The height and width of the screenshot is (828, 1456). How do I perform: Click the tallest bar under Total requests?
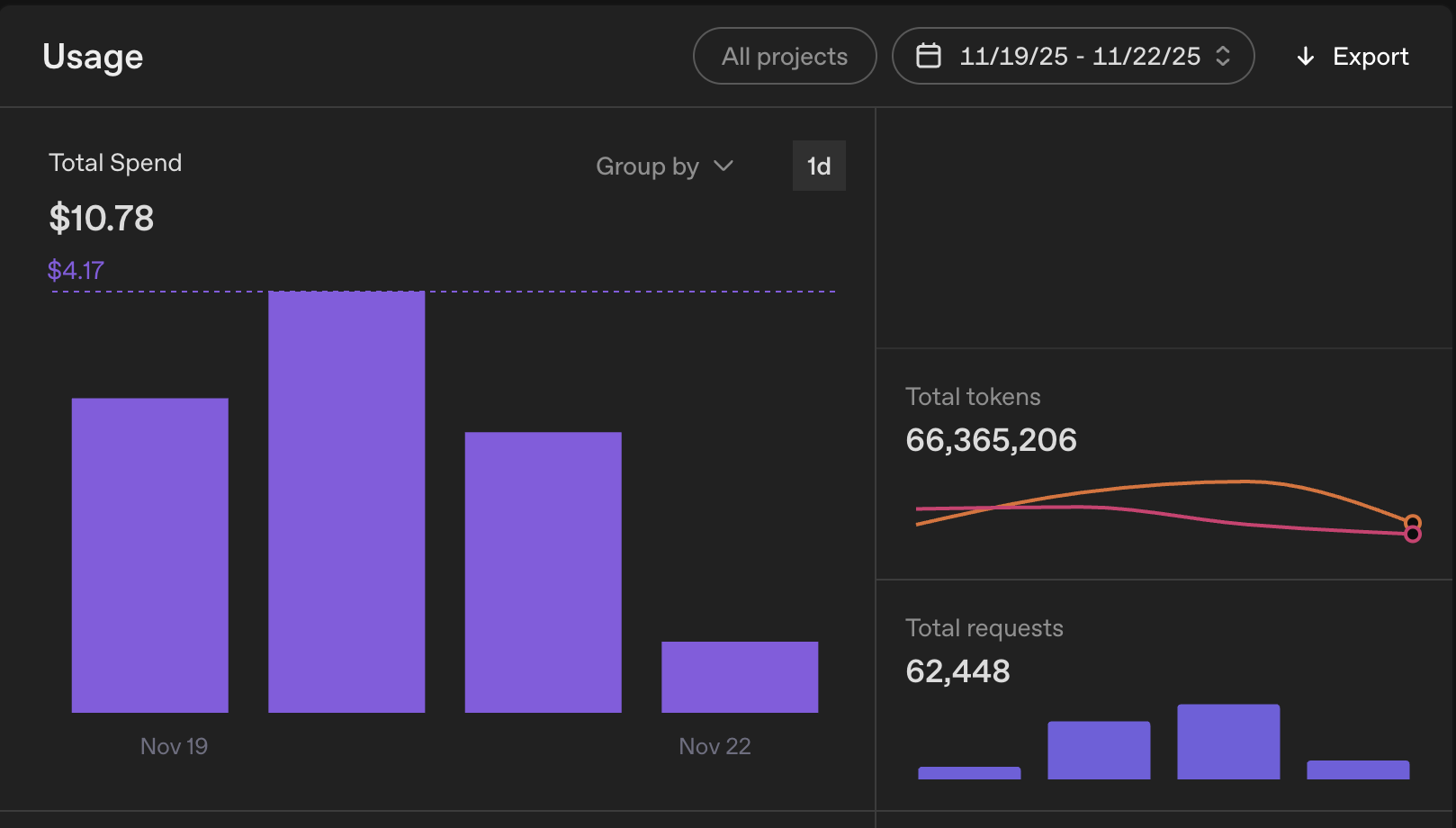click(1227, 740)
